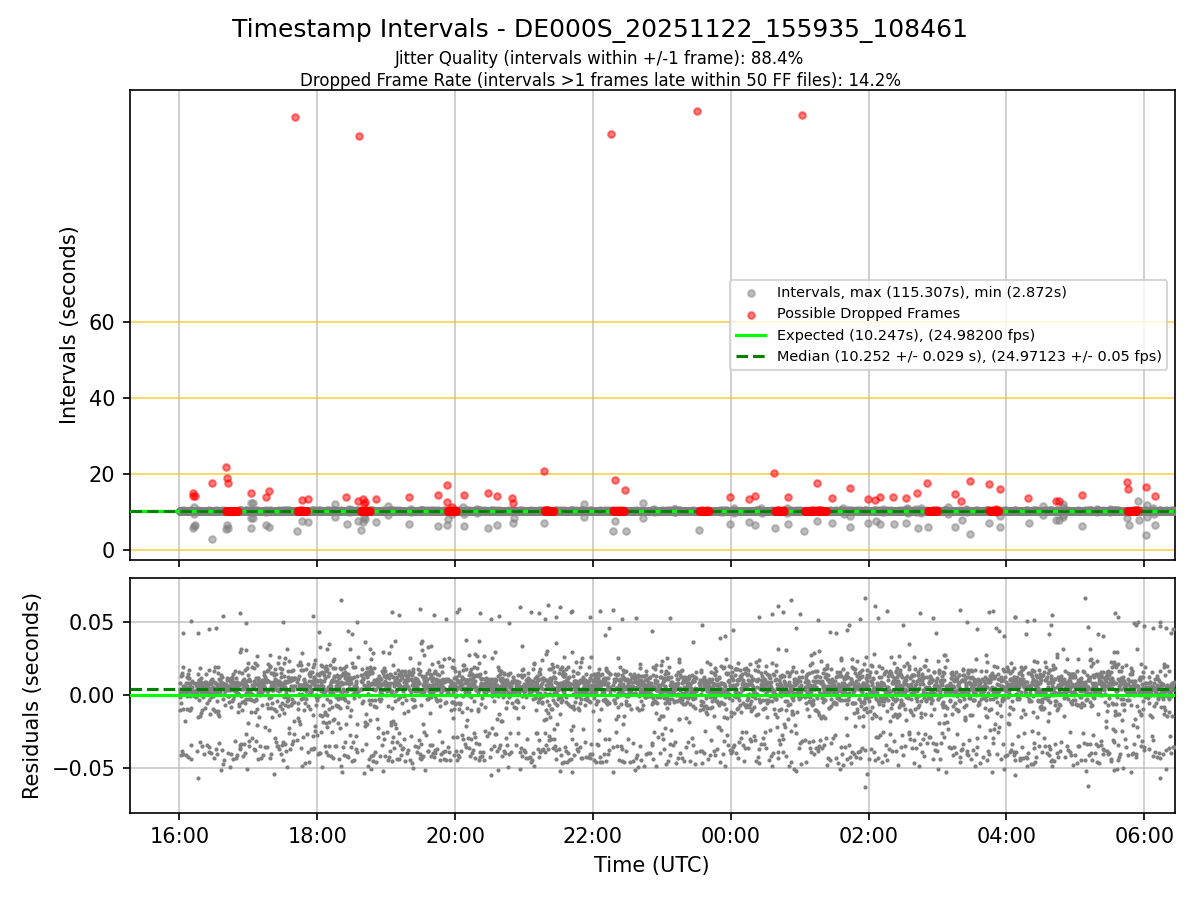
Task: Click the 'Residuals (seconds)' y-axis label
Action: (31, 696)
